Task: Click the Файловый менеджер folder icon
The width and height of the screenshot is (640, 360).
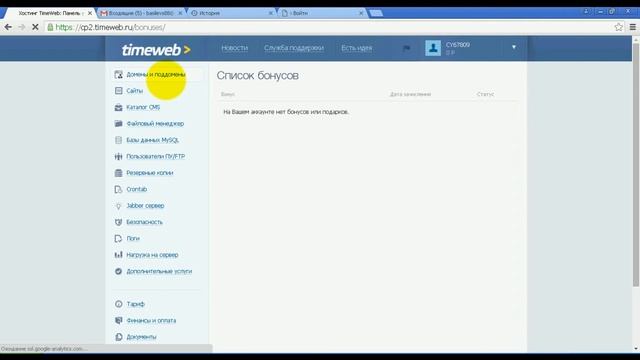Action: 118,124
